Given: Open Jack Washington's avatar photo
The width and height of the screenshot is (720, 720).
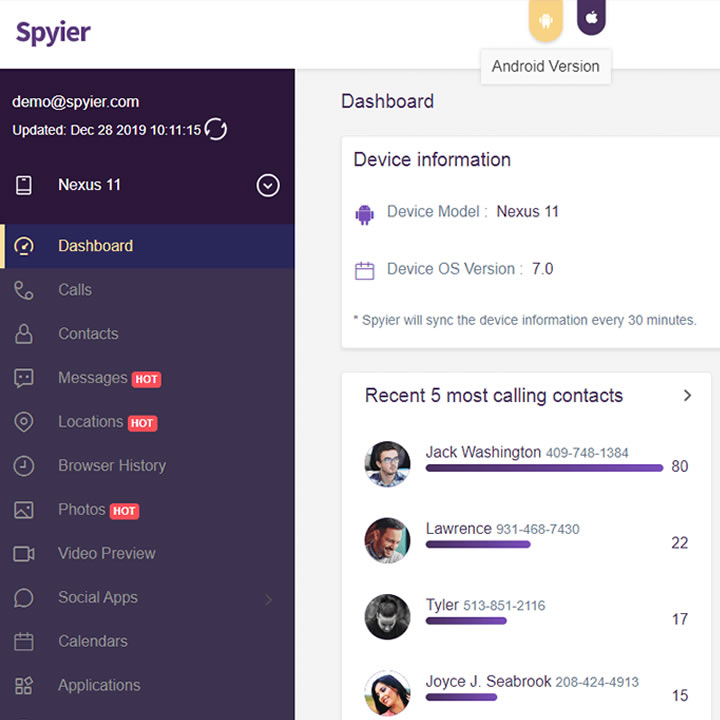Looking at the screenshot, I should click(x=388, y=464).
